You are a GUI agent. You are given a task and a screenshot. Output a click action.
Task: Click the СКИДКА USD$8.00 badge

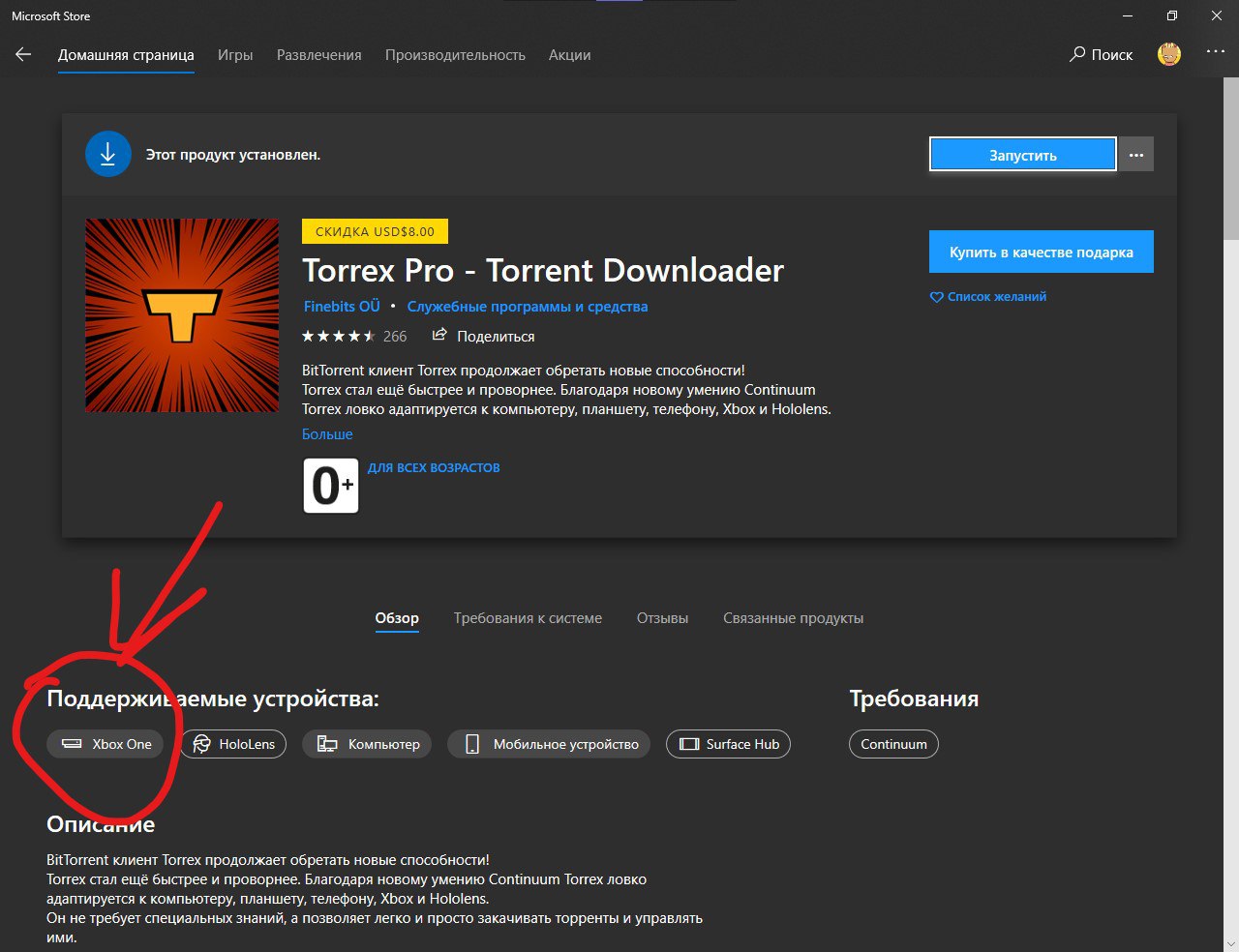point(376,231)
